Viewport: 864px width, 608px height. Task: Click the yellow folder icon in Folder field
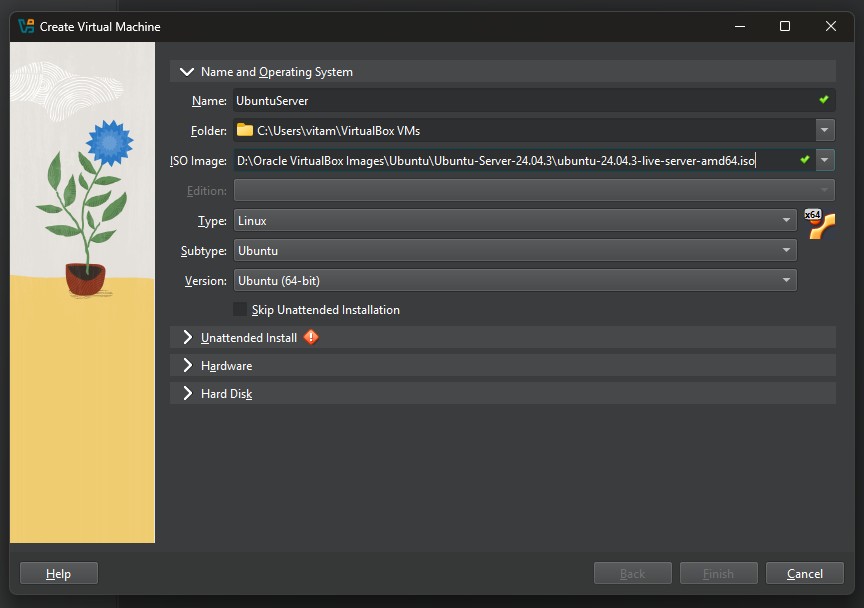tap(245, 130)
